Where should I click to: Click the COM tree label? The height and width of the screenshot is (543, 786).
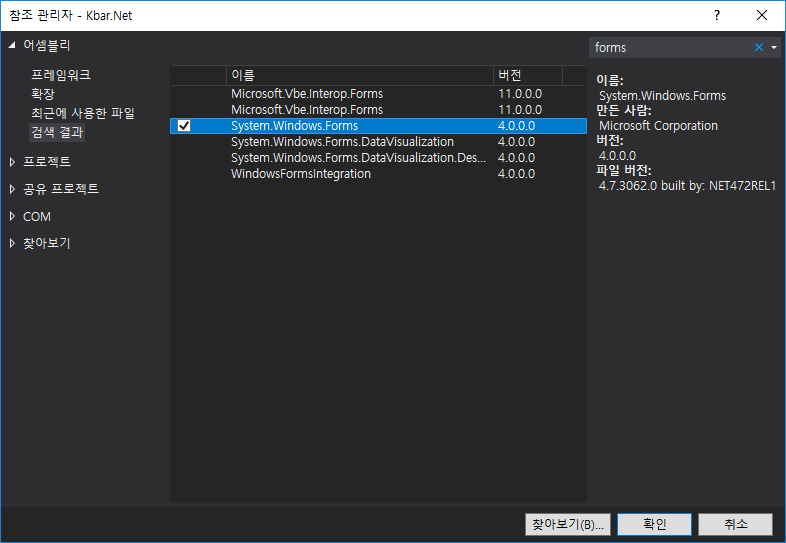tap(37, 217)
